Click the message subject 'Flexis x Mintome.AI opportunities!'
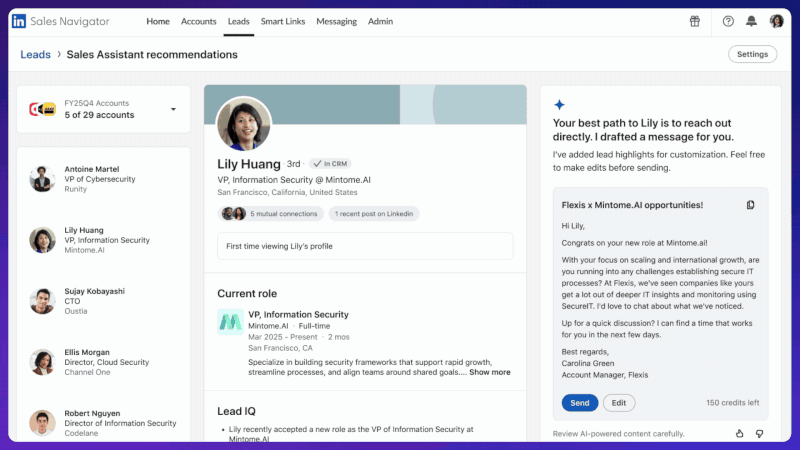800x450 pixels. [632, 205]
